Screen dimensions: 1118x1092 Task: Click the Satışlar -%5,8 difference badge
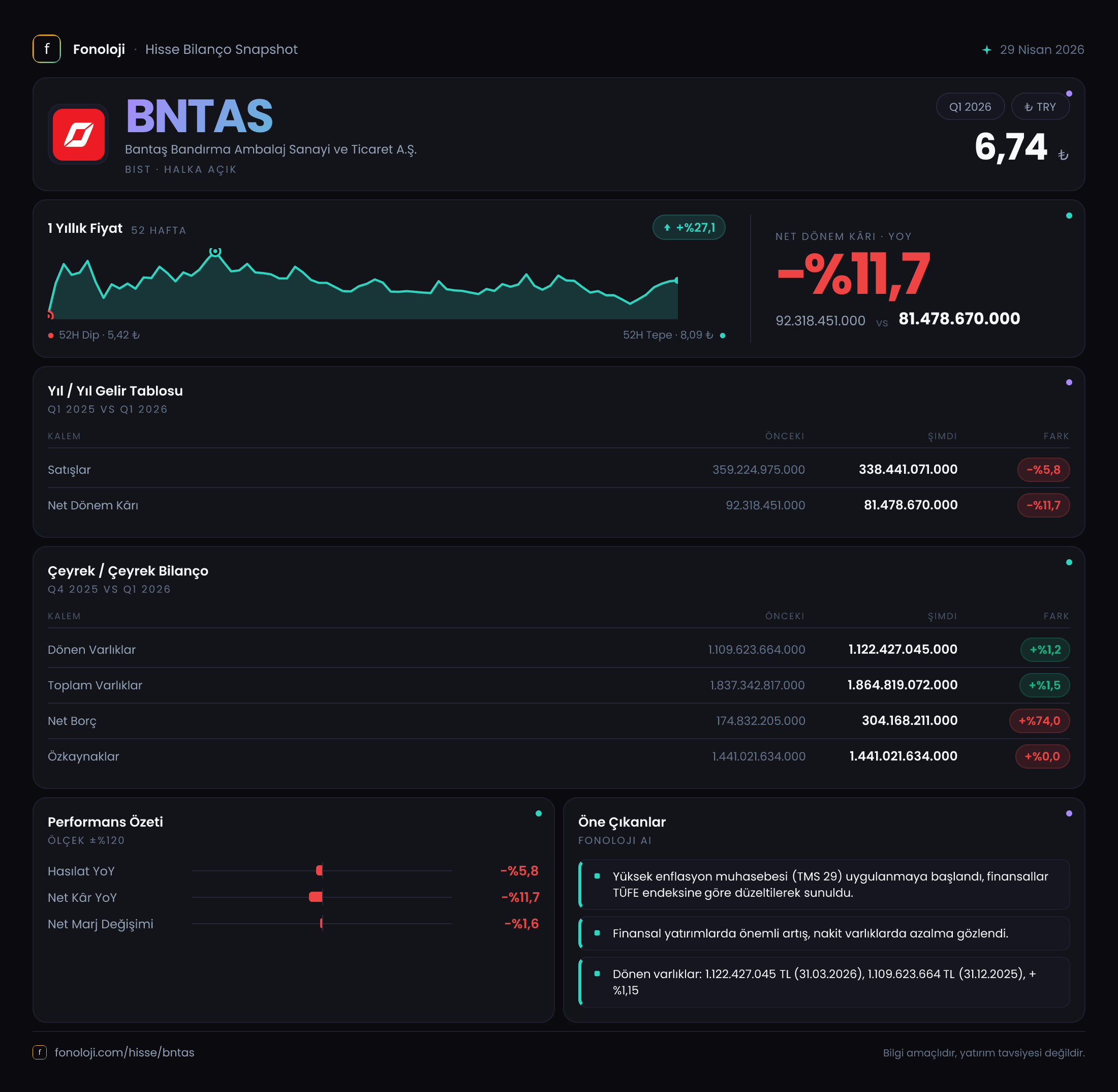coord(1043,470)
